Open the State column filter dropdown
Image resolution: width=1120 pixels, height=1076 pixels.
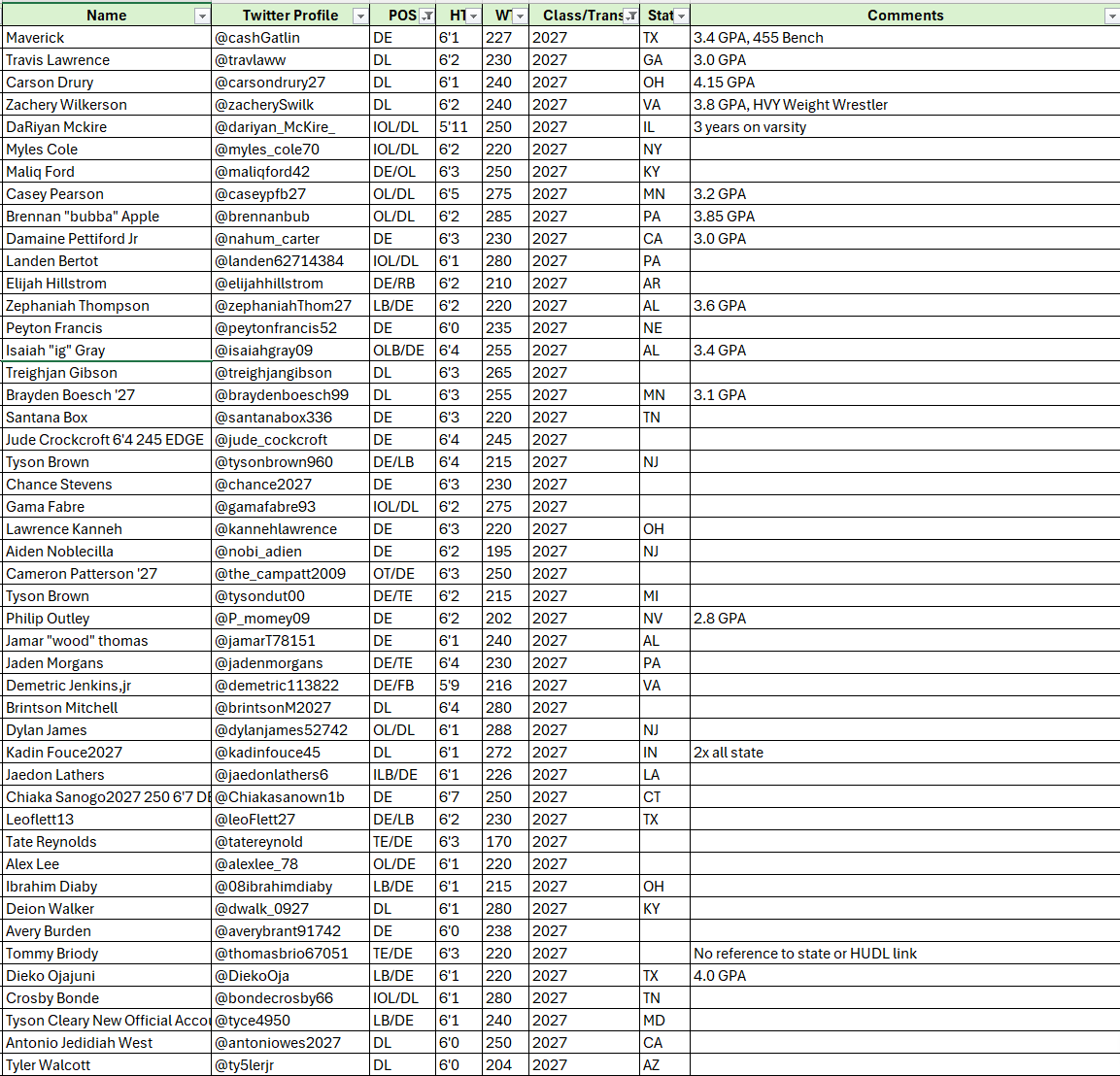(682, 16)
